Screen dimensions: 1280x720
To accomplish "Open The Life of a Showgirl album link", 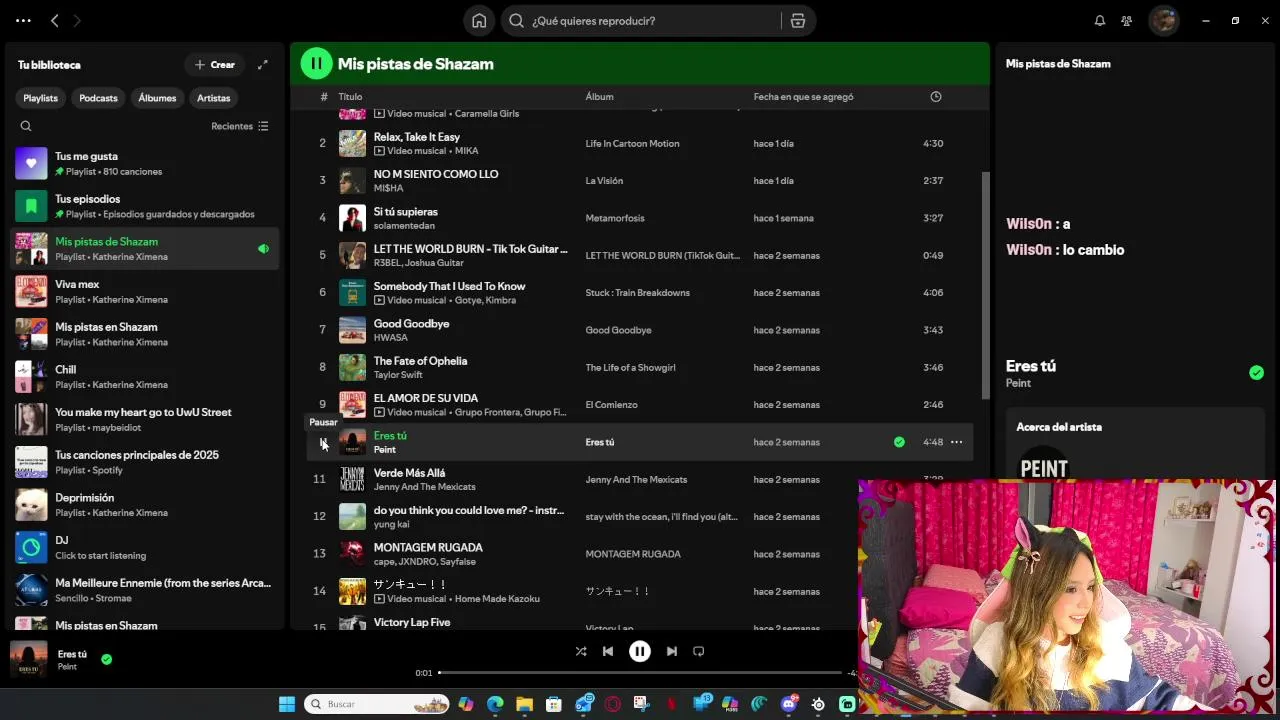I will 630,368.
